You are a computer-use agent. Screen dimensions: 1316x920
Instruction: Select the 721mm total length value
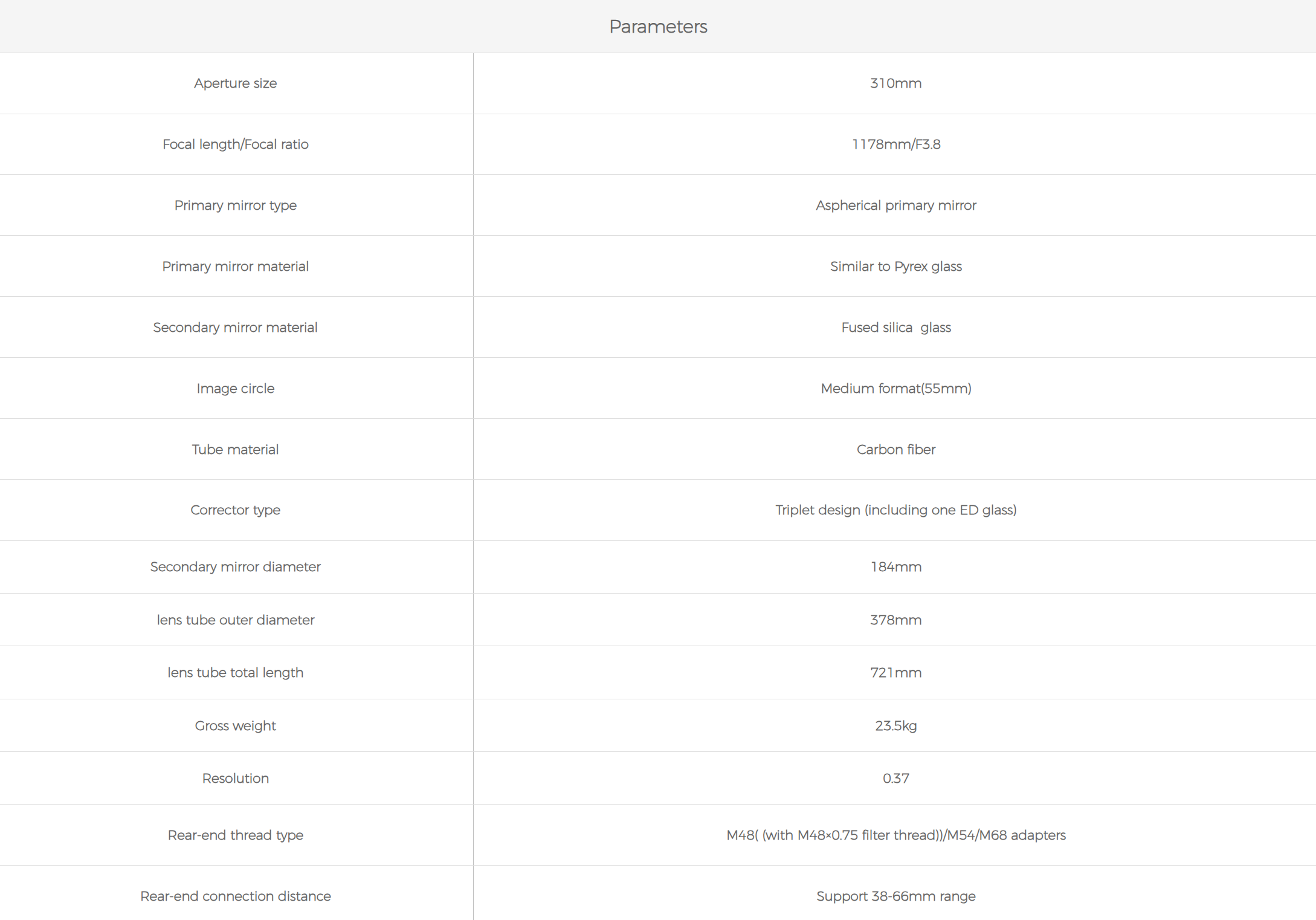coord(895,673)
